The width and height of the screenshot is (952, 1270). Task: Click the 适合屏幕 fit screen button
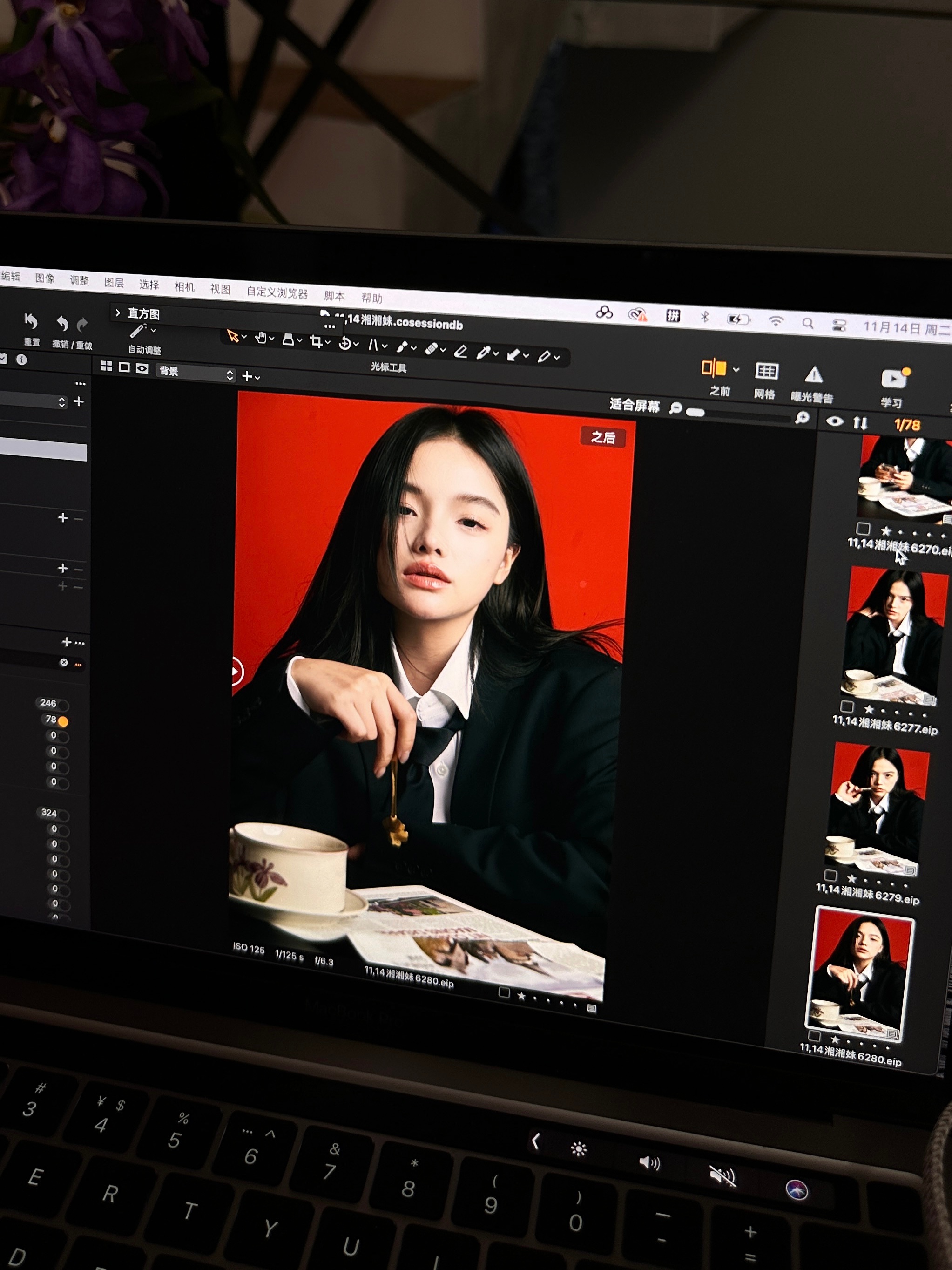point(634,405)
